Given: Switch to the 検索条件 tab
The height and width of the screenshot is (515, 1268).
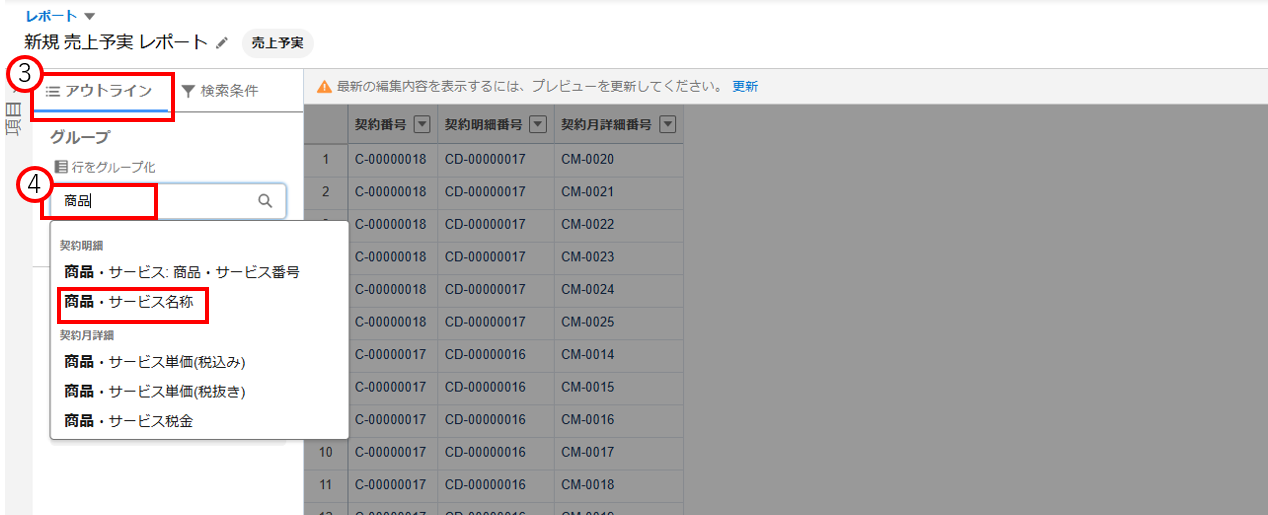Looking at the screenshot, I should tap(220, 91).
